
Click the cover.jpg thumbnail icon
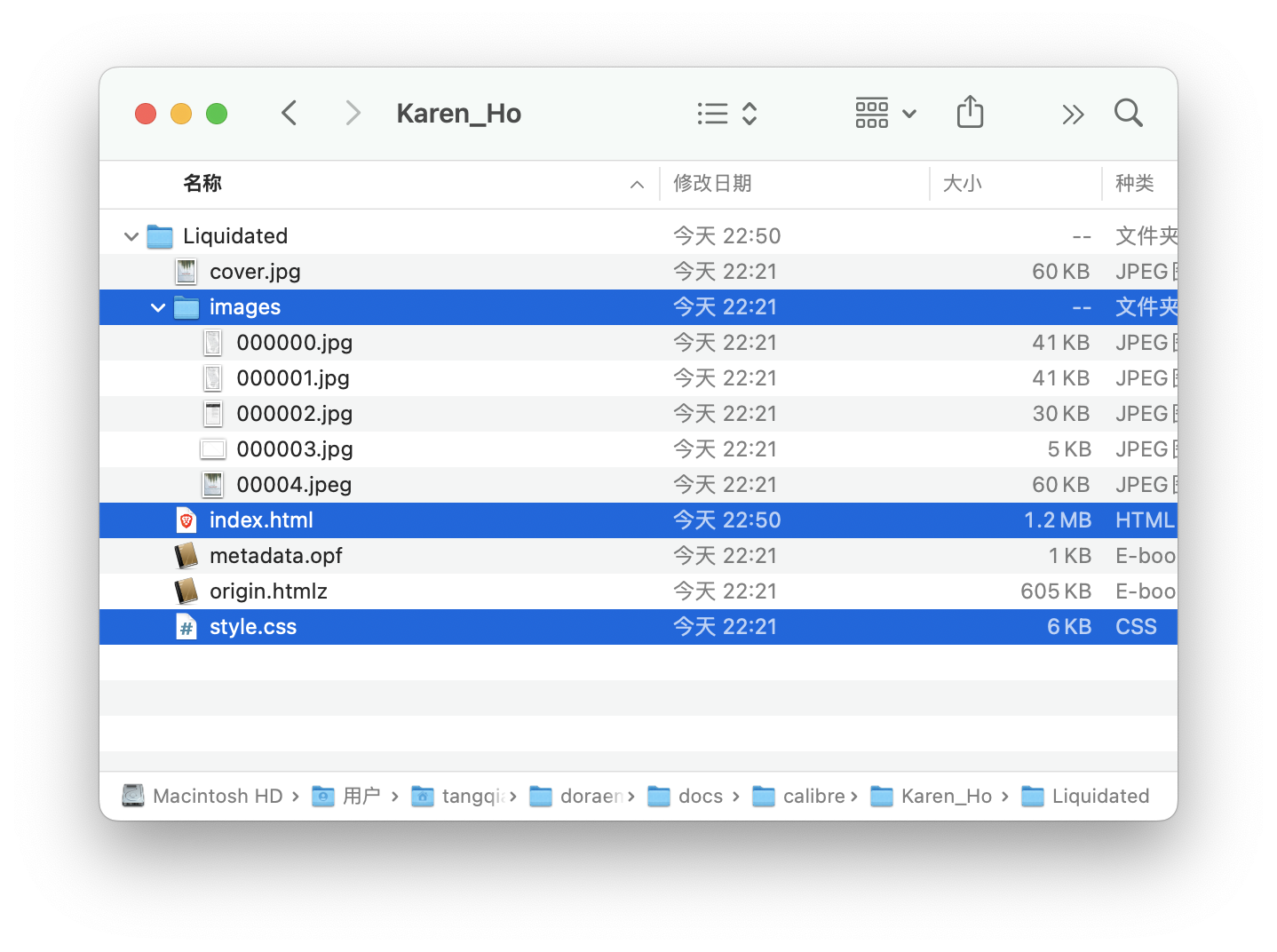coord(186,271)
